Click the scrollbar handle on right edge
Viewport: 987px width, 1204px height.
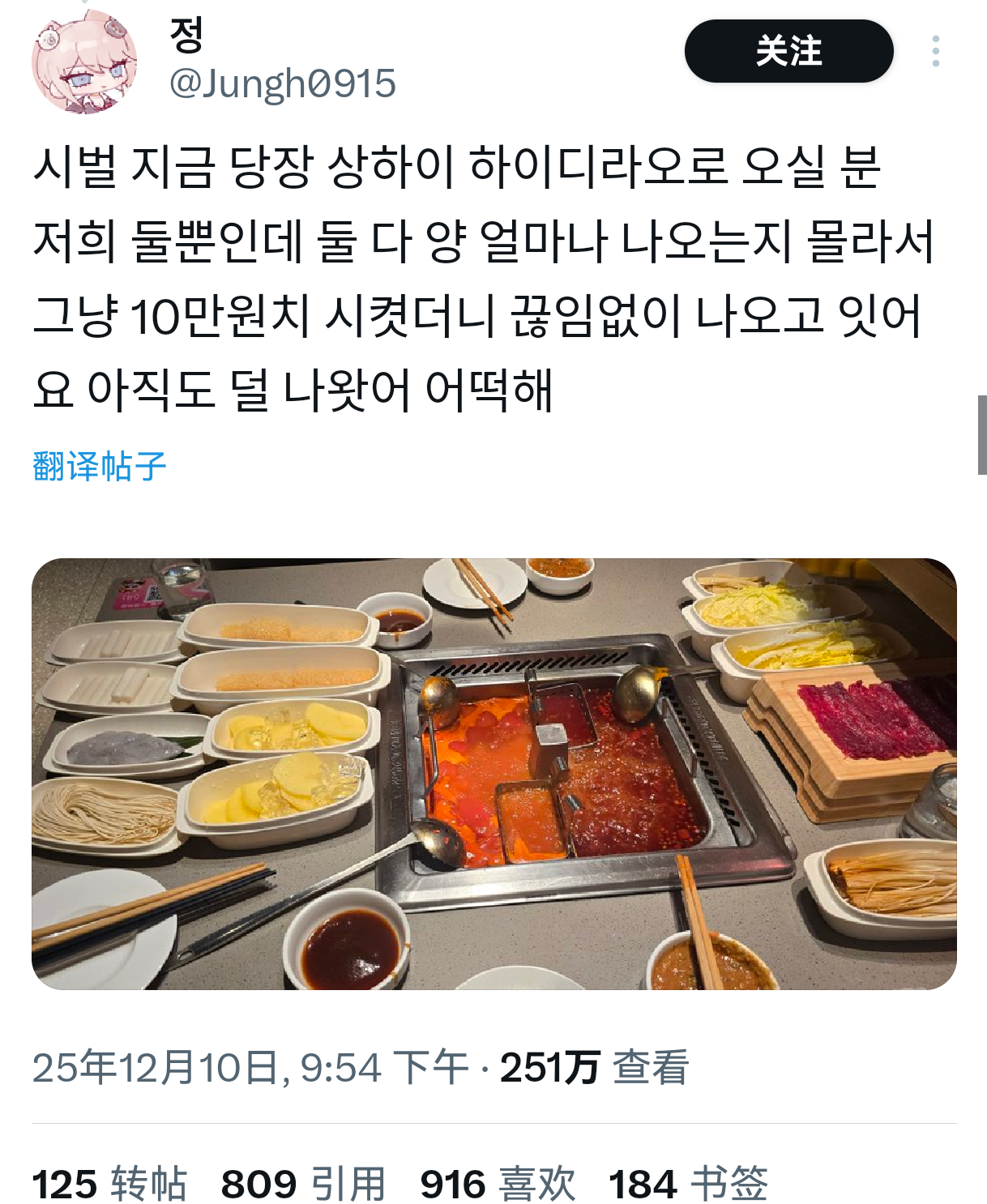pyautogui.click(x=982, y=435)
